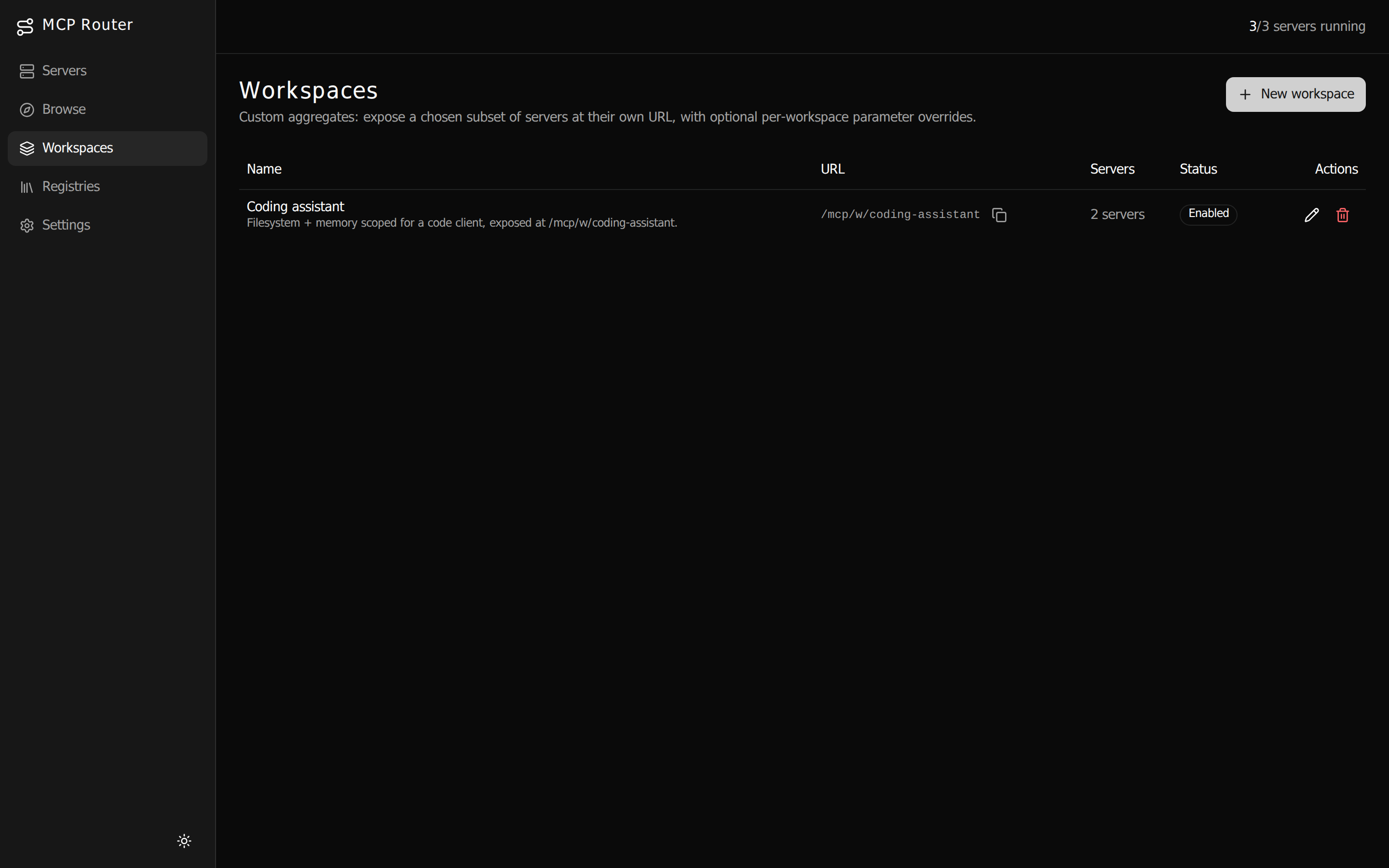1389x868 pixels.
Task: Go to Browse in the sidebar
Action: (108, 109)
